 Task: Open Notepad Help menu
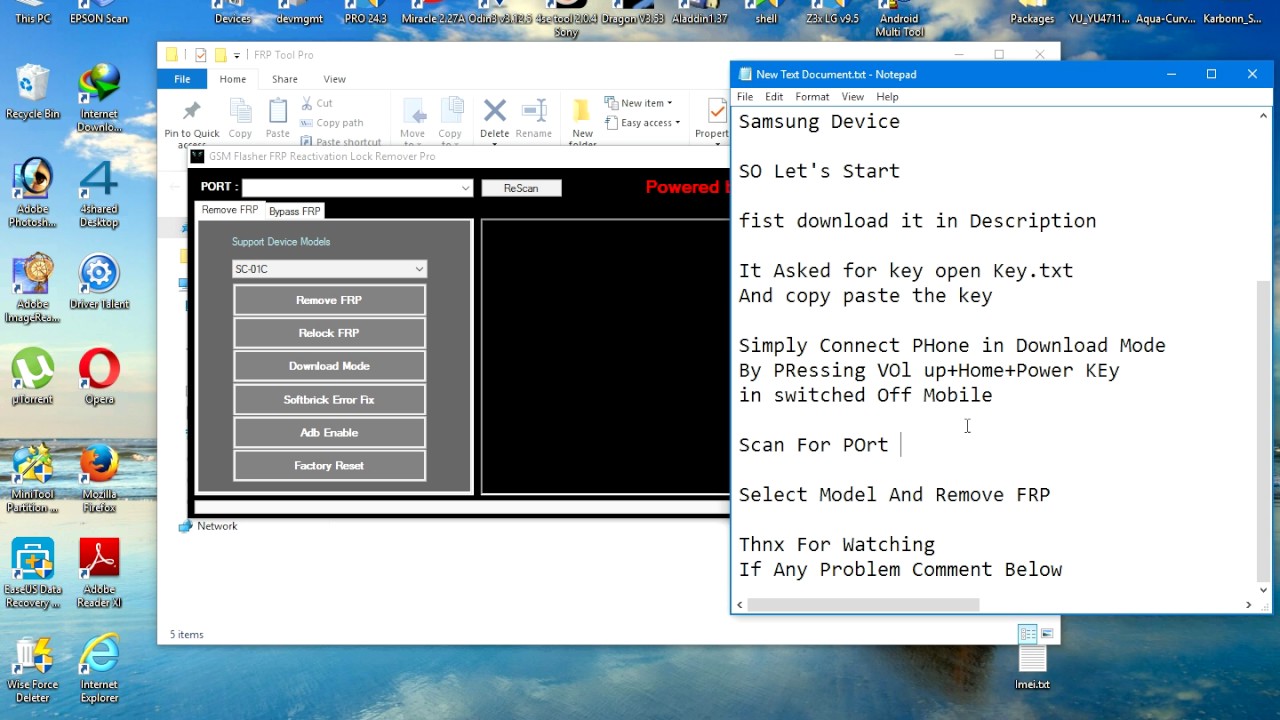pyautogui.click(x=887, y=97)
